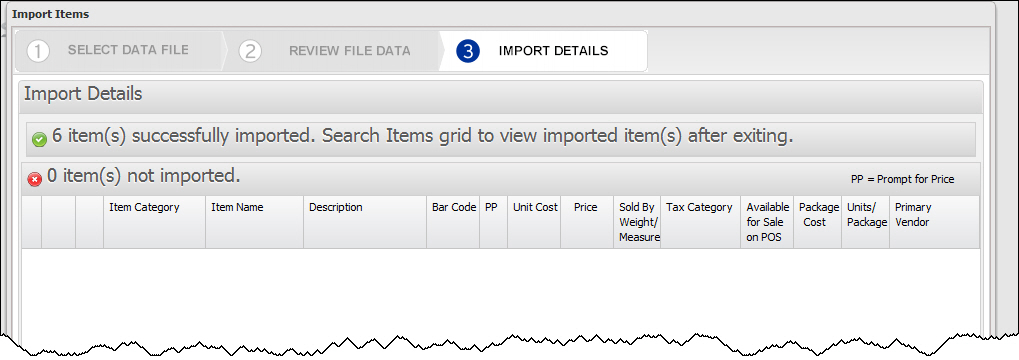
Task: Click the 6 item(s) successfully imported message
Action: pos(423,137)
